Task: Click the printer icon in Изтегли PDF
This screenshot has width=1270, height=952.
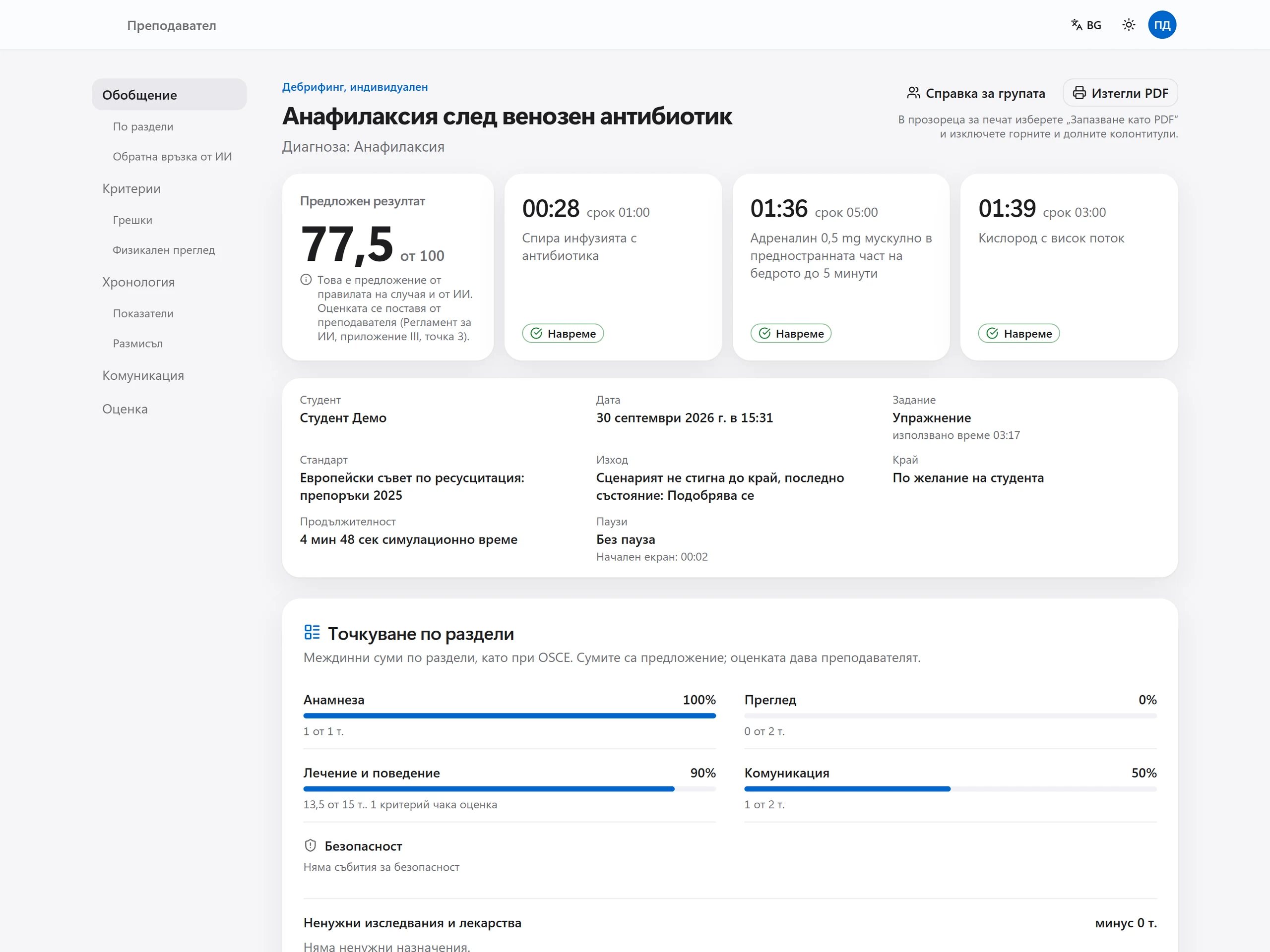Action: pos(1079,93)
